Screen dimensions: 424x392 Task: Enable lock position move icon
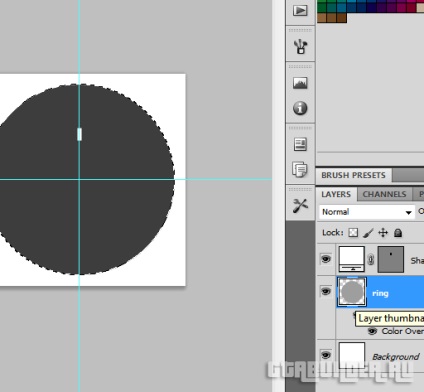[x=383, y=233]
